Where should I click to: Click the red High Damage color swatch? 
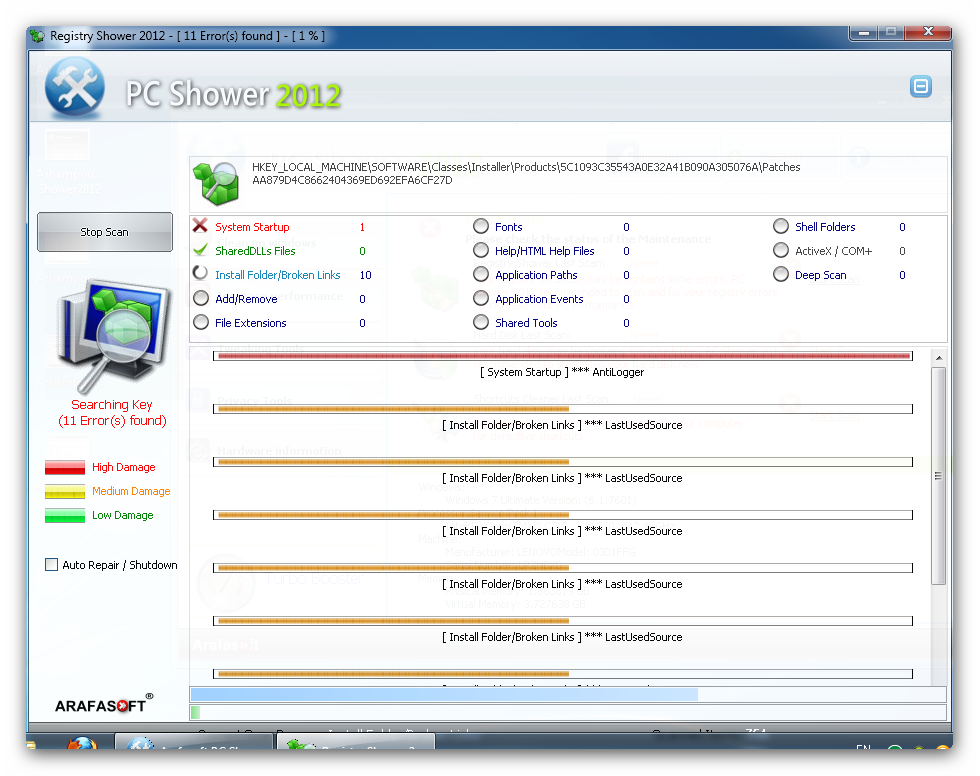coord(65,467)
